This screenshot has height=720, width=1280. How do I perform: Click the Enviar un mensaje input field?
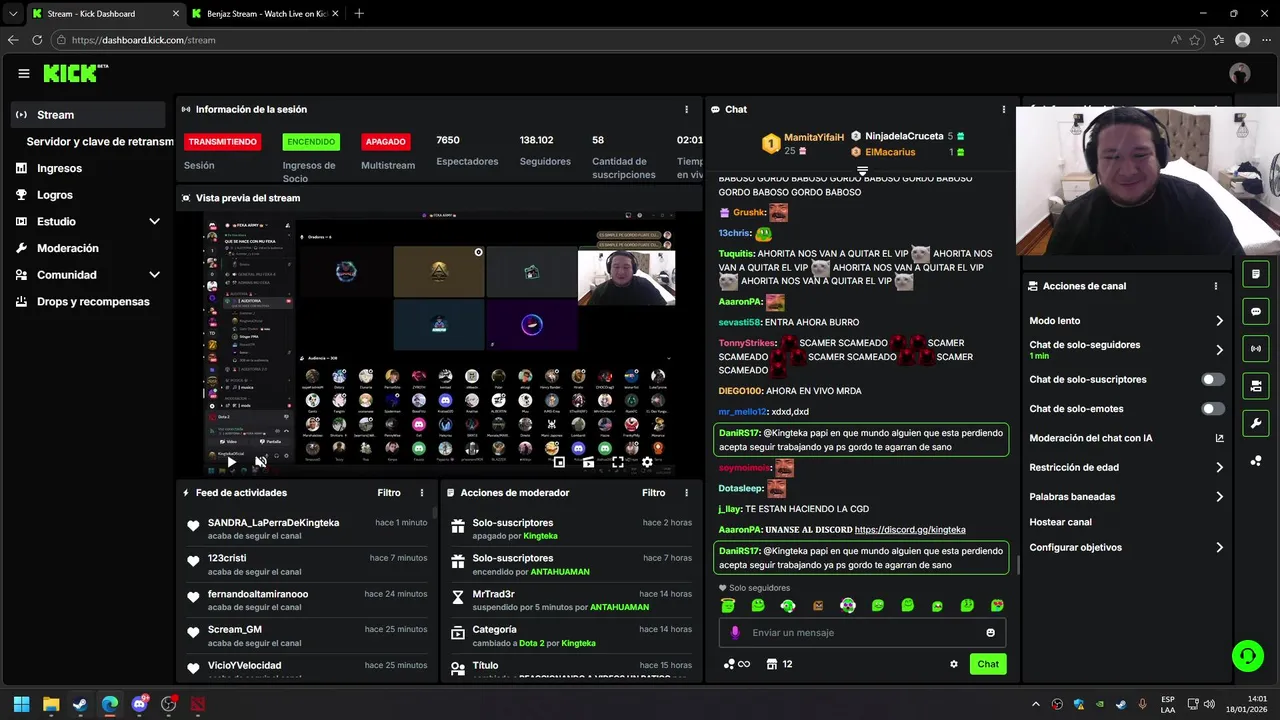click(x=862, y=632)
